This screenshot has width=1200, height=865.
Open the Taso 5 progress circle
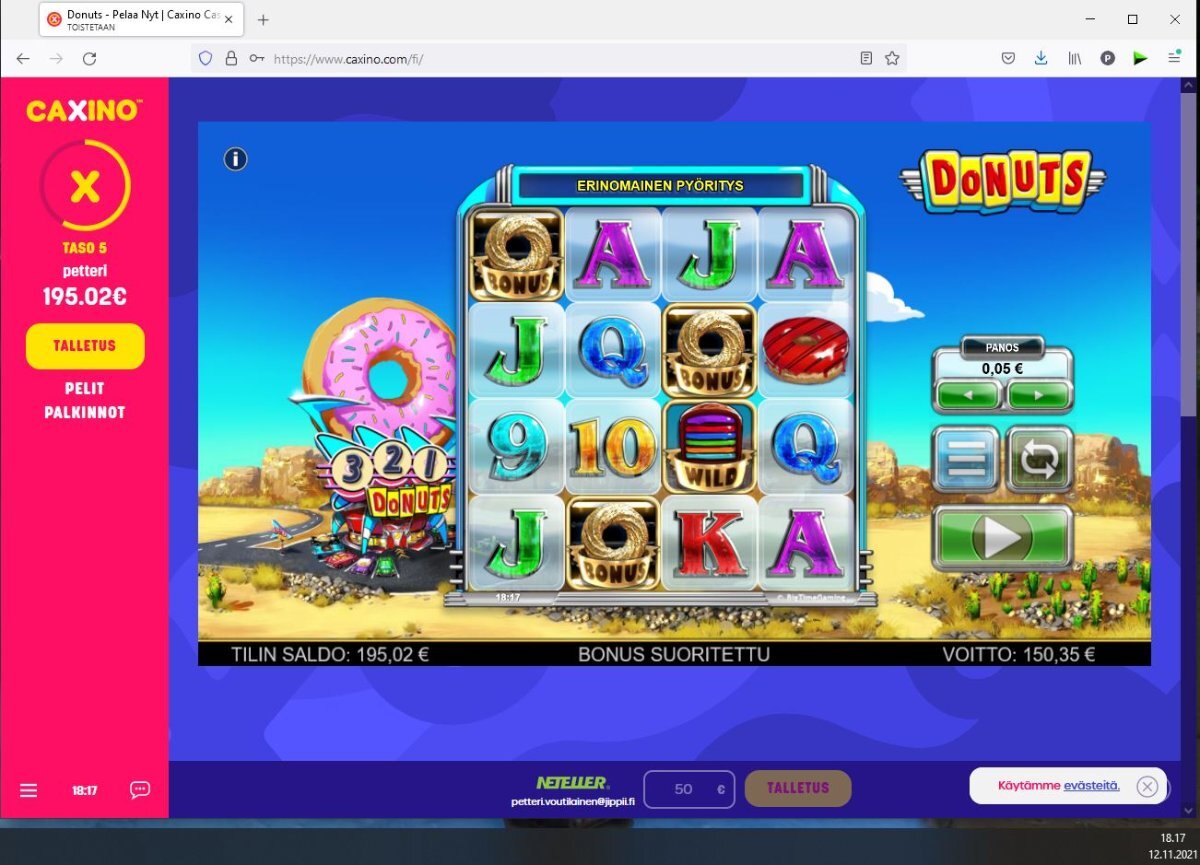coord(85,186)
